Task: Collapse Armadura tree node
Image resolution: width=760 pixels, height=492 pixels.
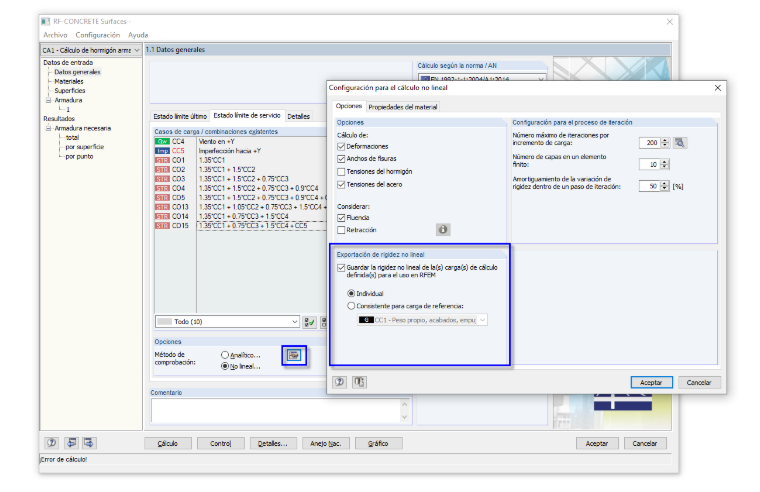Action: click(x=48, y=100)
